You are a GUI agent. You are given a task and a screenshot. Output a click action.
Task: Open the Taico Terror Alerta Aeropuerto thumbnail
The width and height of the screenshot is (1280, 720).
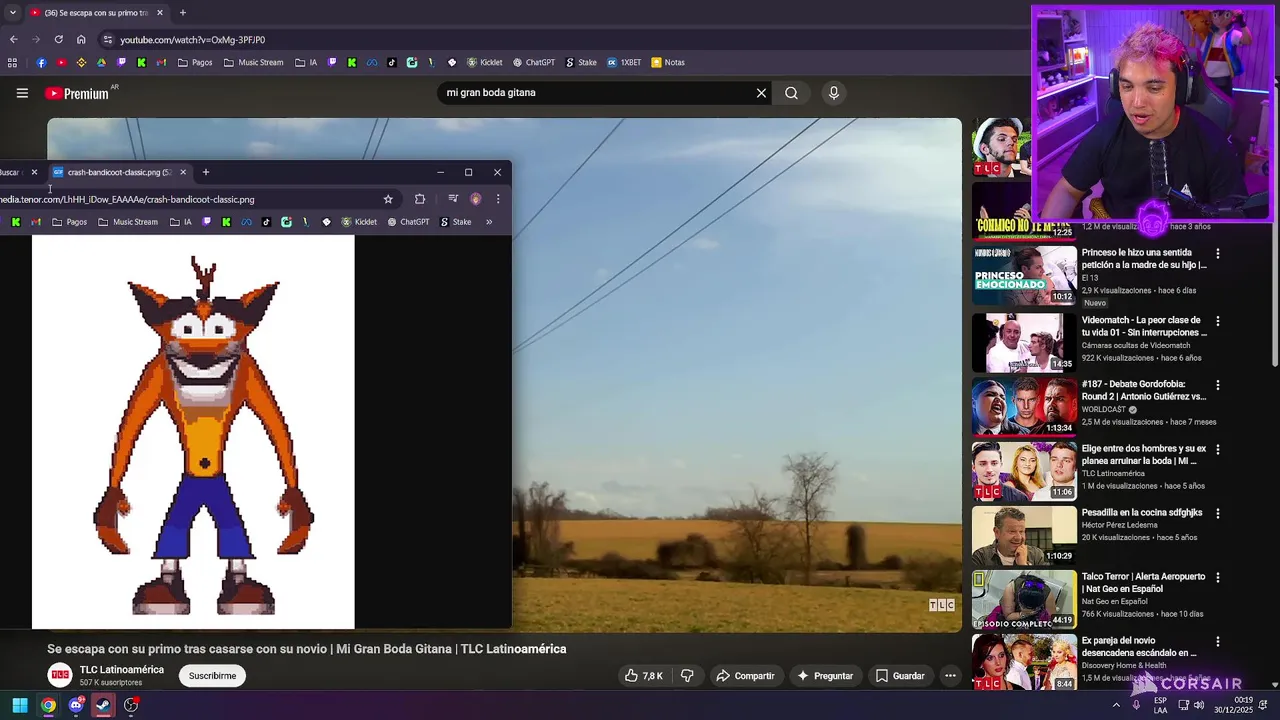(x=1024, y=599)
